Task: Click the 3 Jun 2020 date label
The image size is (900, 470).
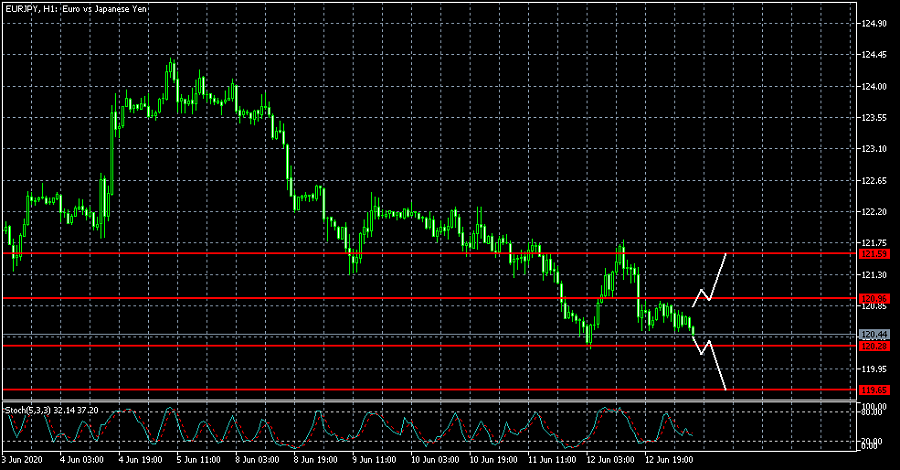Action: click(22, 458)
